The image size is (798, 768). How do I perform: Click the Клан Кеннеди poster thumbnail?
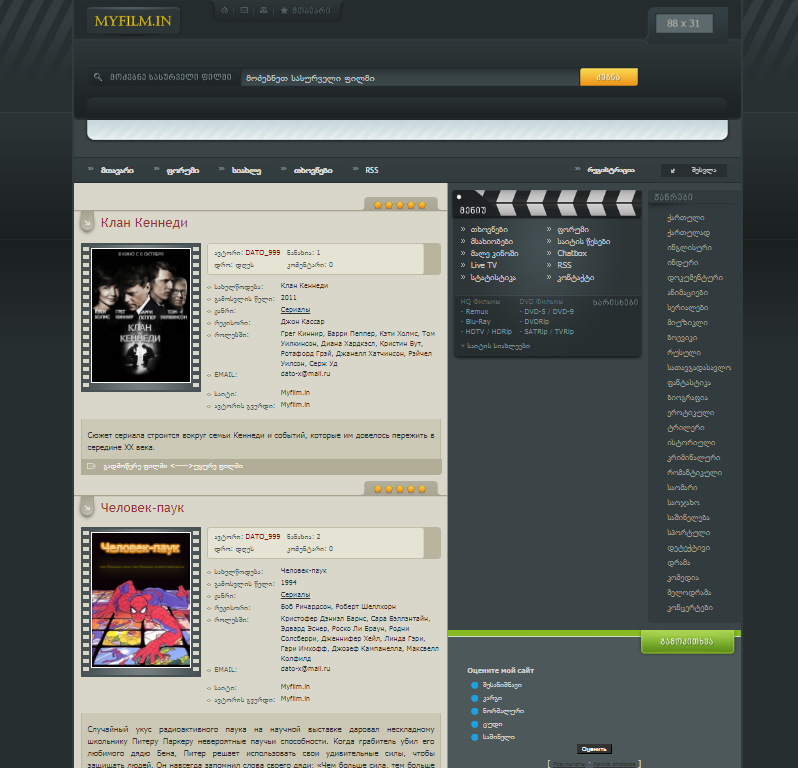click(x=141, y=316)
